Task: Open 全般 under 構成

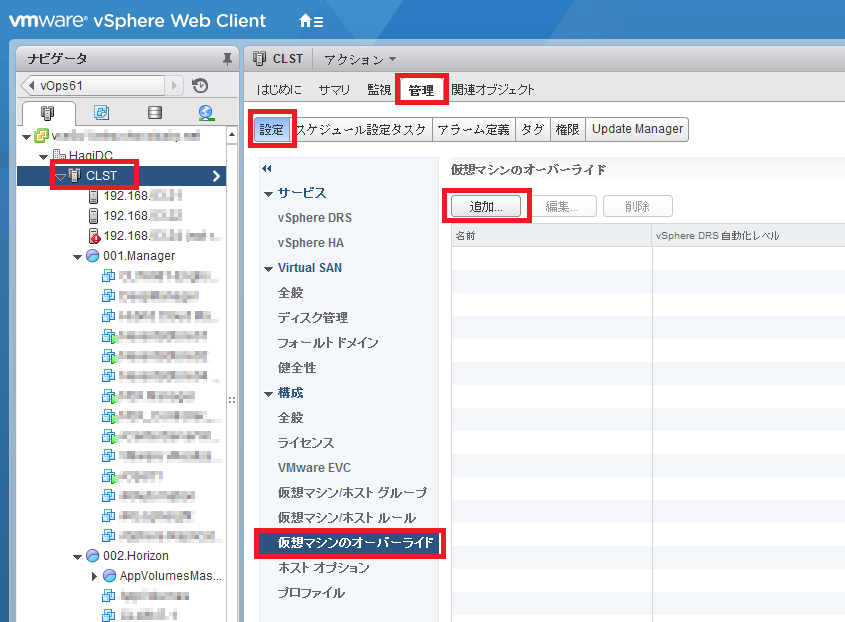Action: [x=290, y=418]
